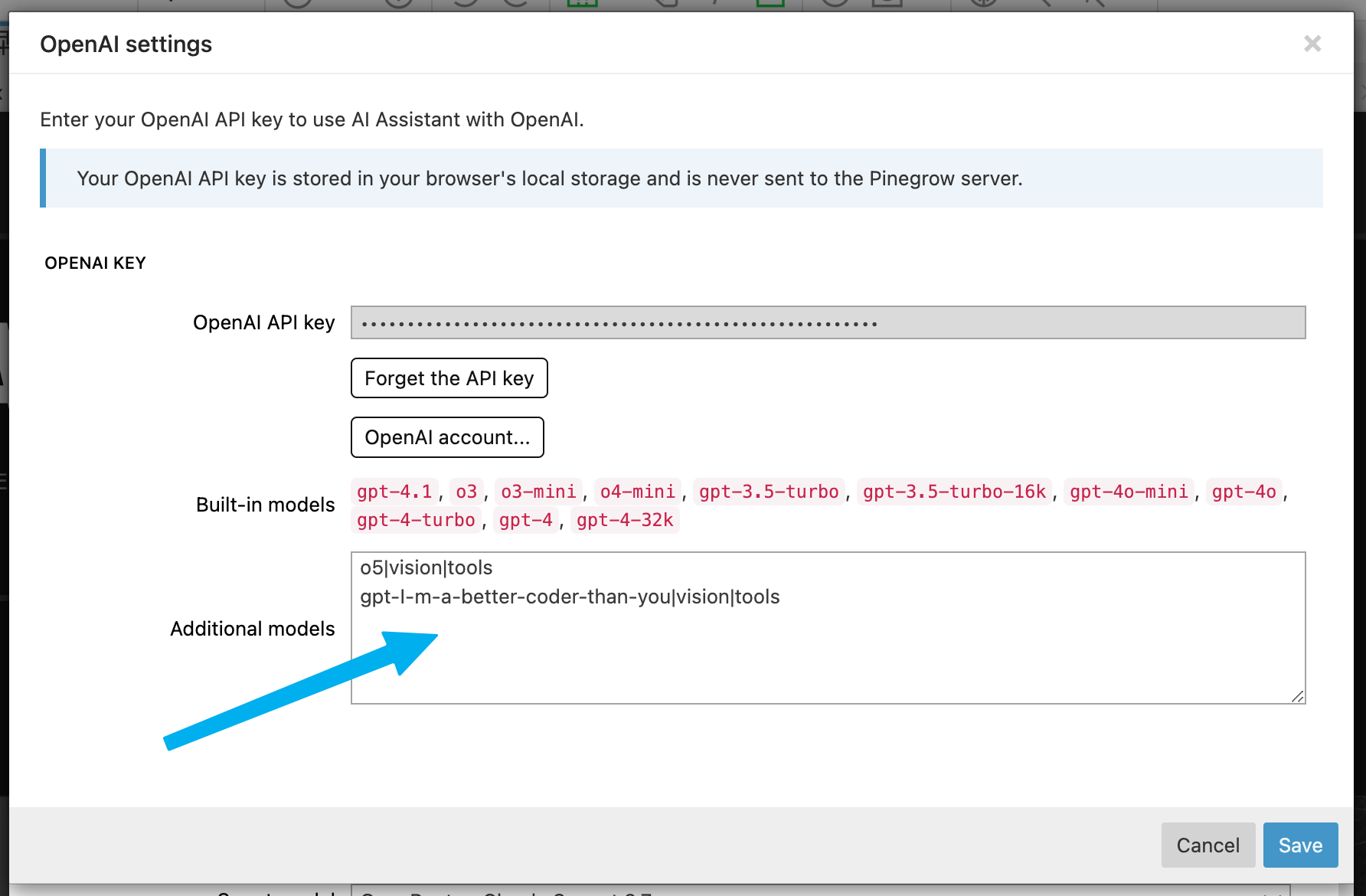Click the gpt-4o-mini model tag

pyautogui.click(x=1129, y=492)
